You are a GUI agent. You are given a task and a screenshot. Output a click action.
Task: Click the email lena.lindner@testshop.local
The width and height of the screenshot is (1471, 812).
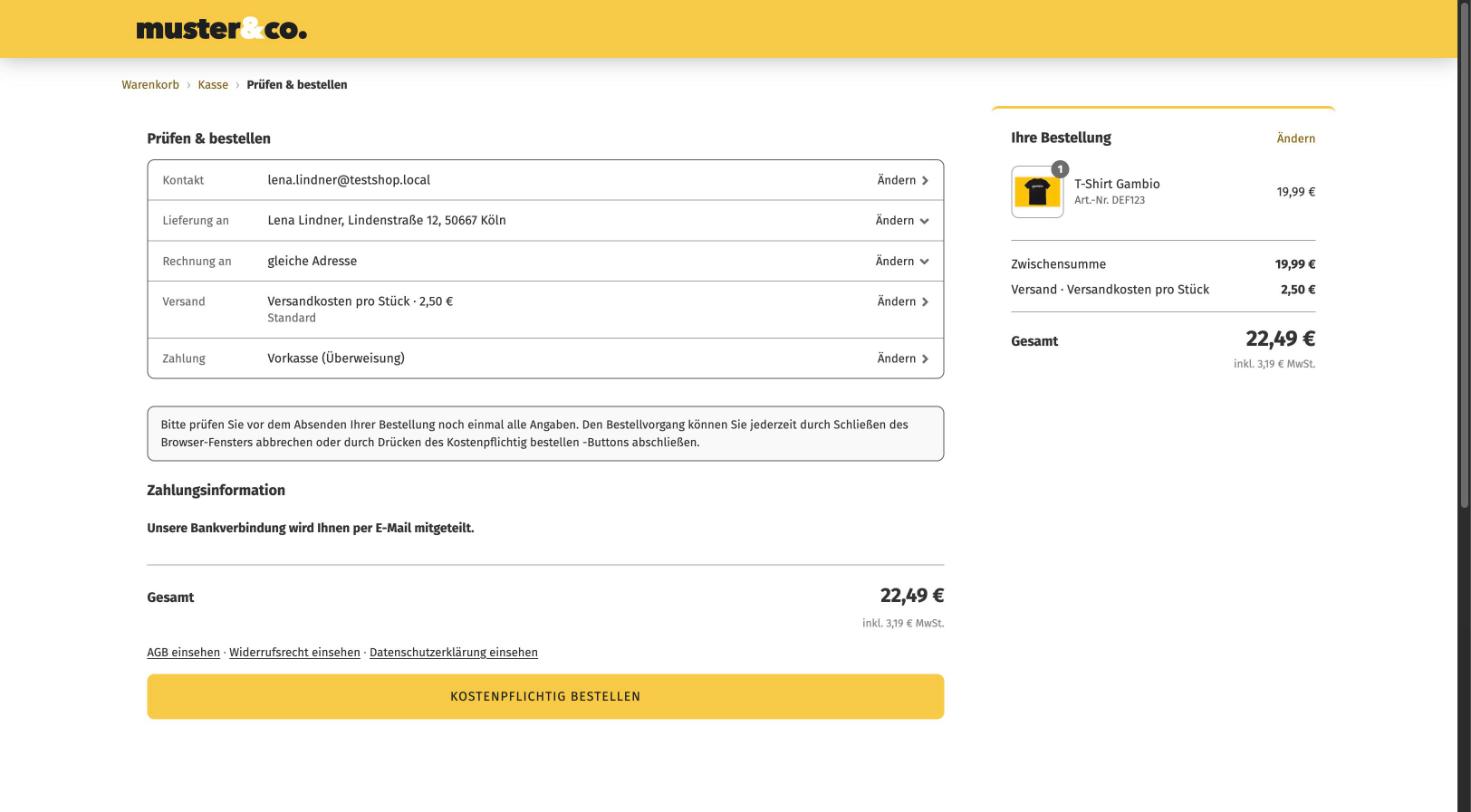pyautogui.click(x=349, y=180)
